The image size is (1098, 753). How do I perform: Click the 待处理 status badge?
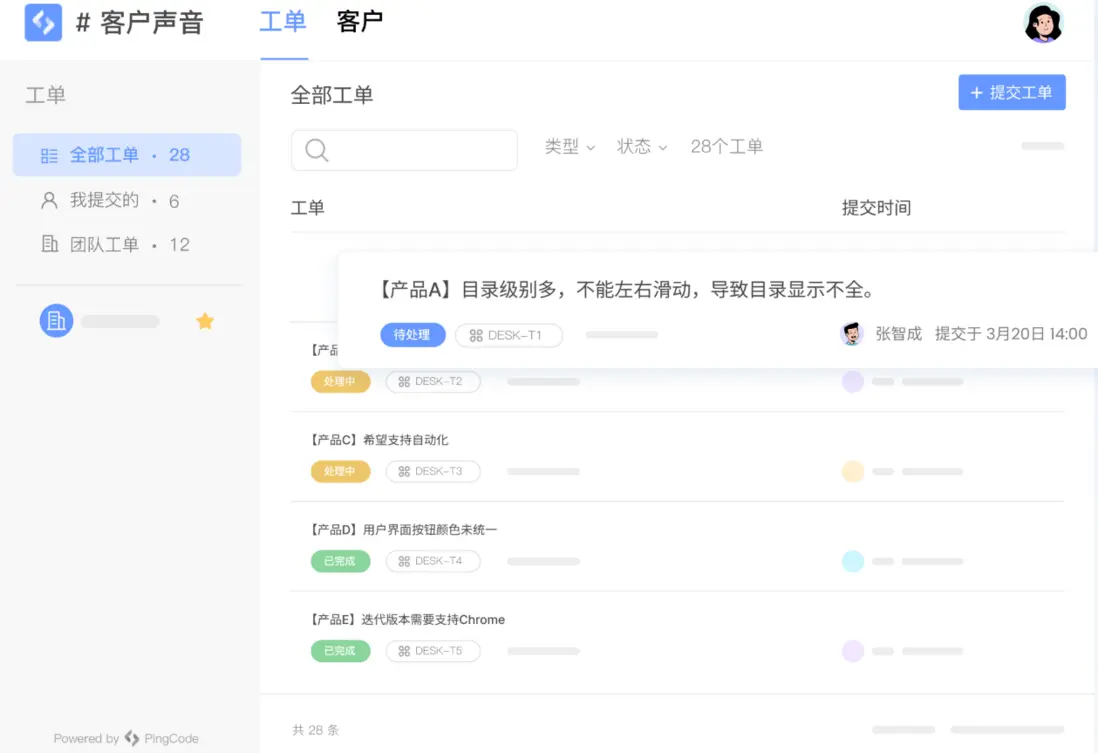click(x=412, y=335)
